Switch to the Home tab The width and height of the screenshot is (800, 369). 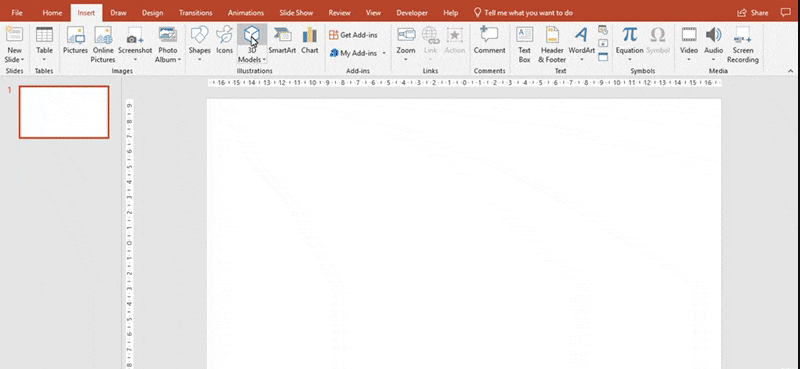(52, 13)
